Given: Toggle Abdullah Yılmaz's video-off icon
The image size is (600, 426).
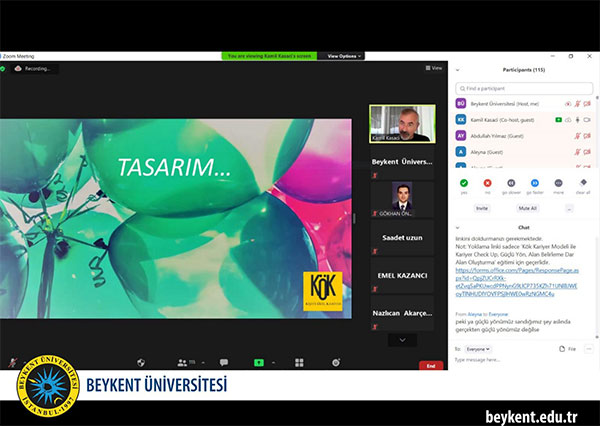Looking at the screenshot, I should coord(587,136).
